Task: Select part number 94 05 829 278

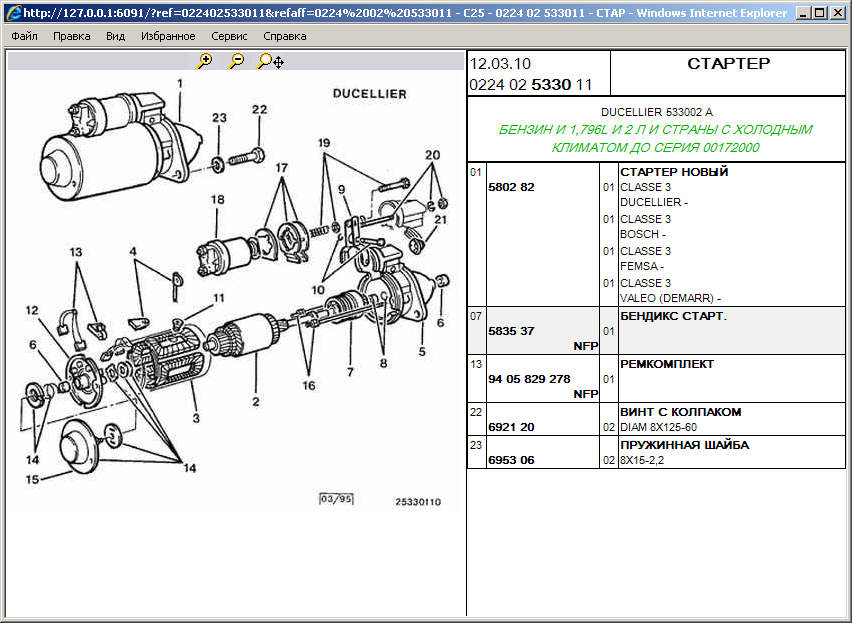Action: tap(529, 379)
